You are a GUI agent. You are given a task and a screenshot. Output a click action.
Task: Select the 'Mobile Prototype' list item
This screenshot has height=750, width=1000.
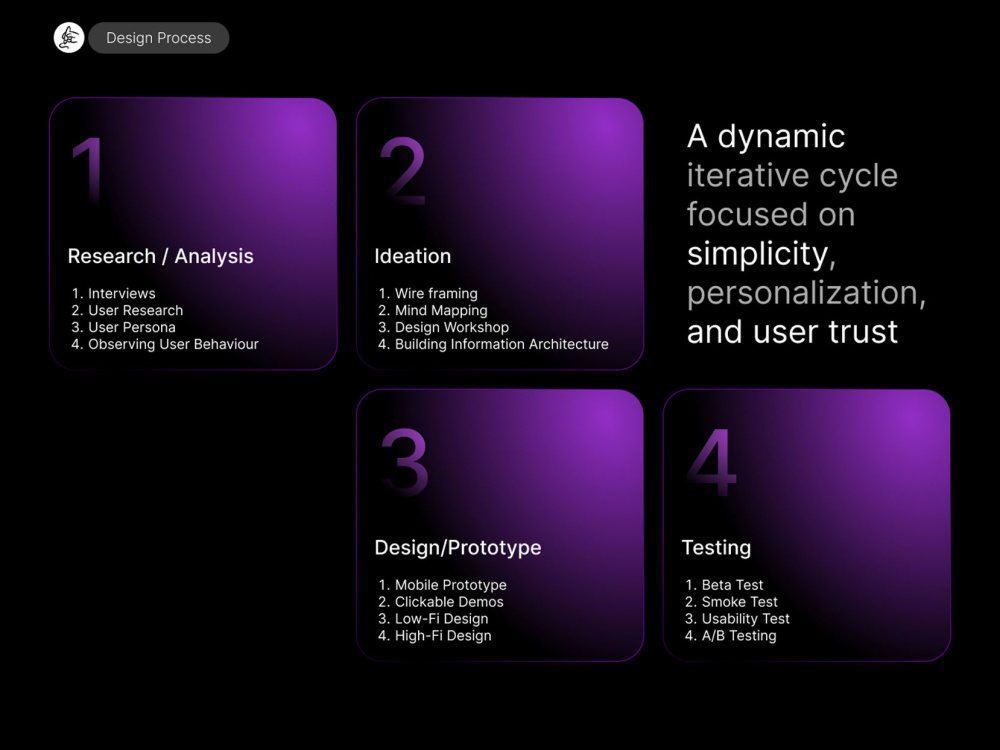[x=442, y=585]
